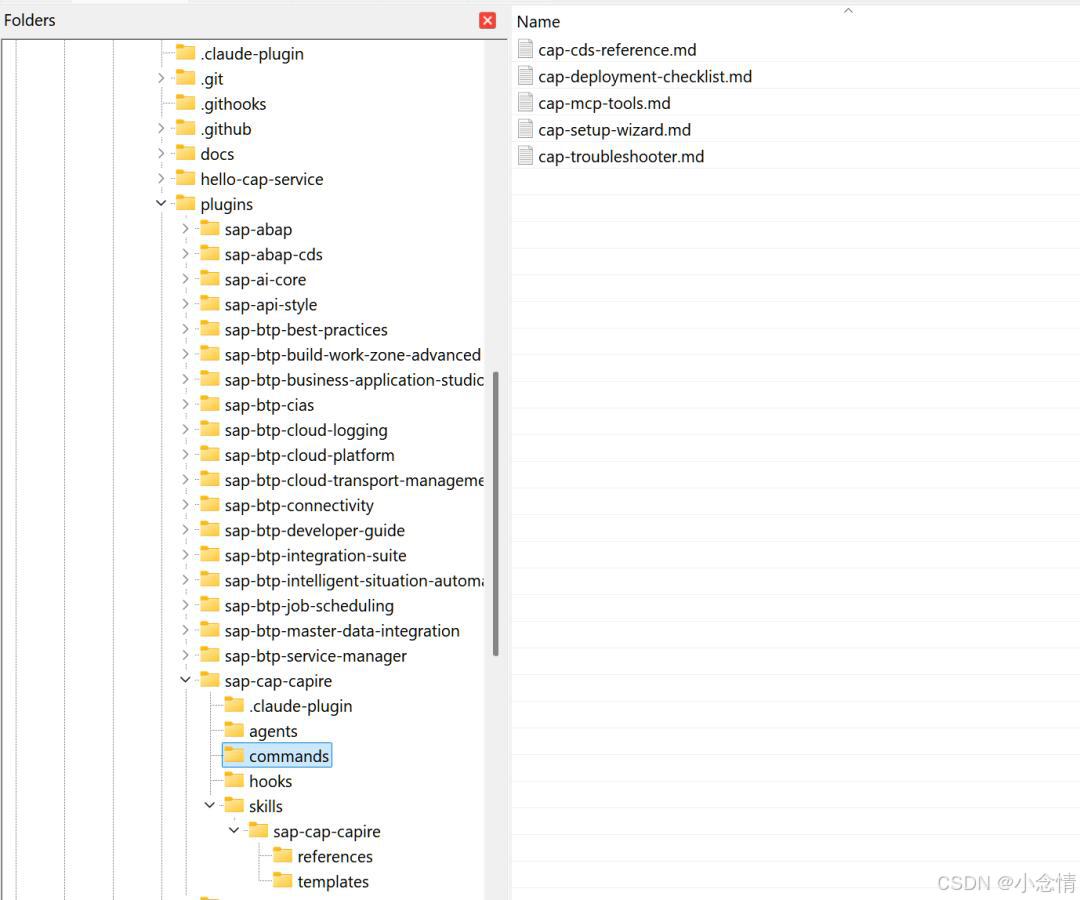Click the sap-abap-cds folder icon
1080x900 pixels.
point(209,254)
